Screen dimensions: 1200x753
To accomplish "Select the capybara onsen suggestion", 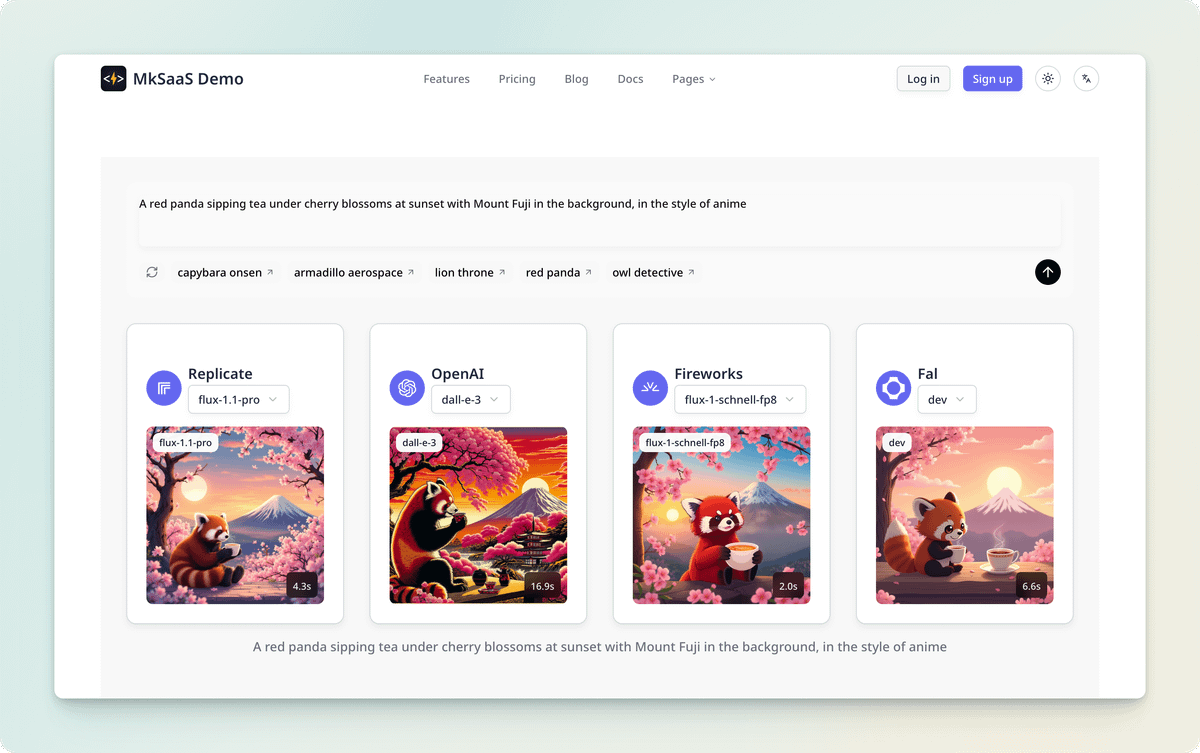I will coord(225,272).
